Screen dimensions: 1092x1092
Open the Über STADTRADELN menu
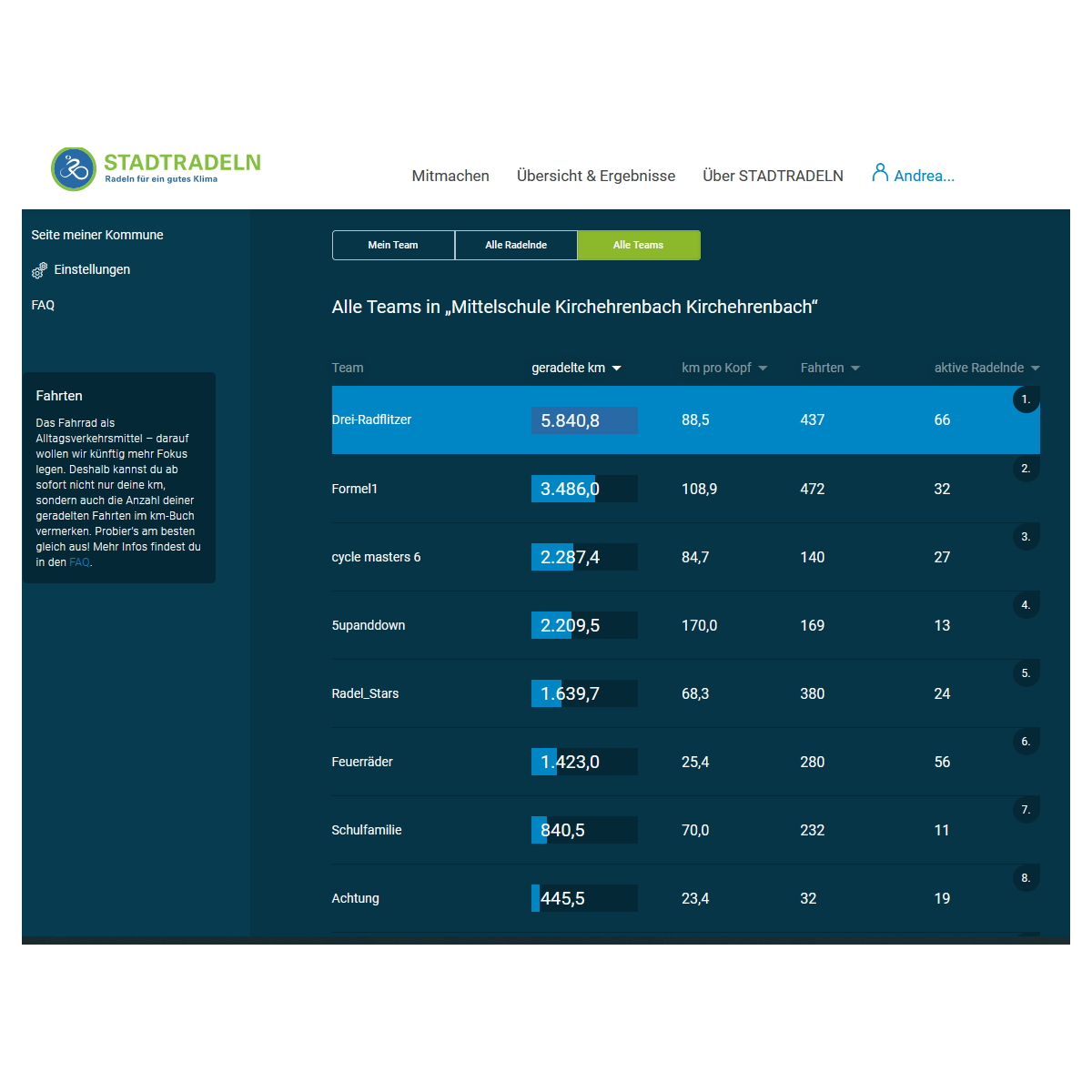773,176
